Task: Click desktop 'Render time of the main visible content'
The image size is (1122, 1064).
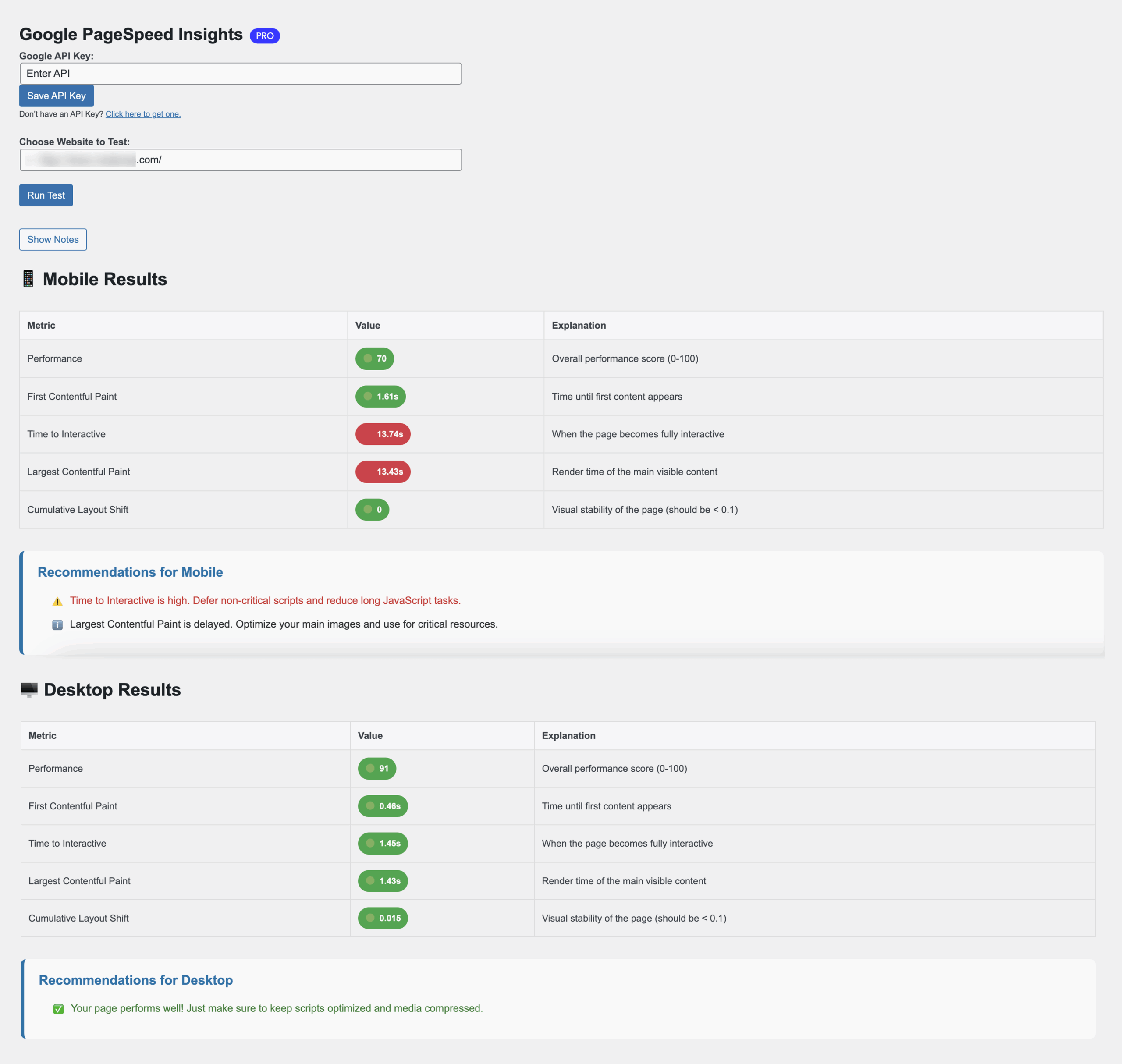Action: [x=624, y=881]
